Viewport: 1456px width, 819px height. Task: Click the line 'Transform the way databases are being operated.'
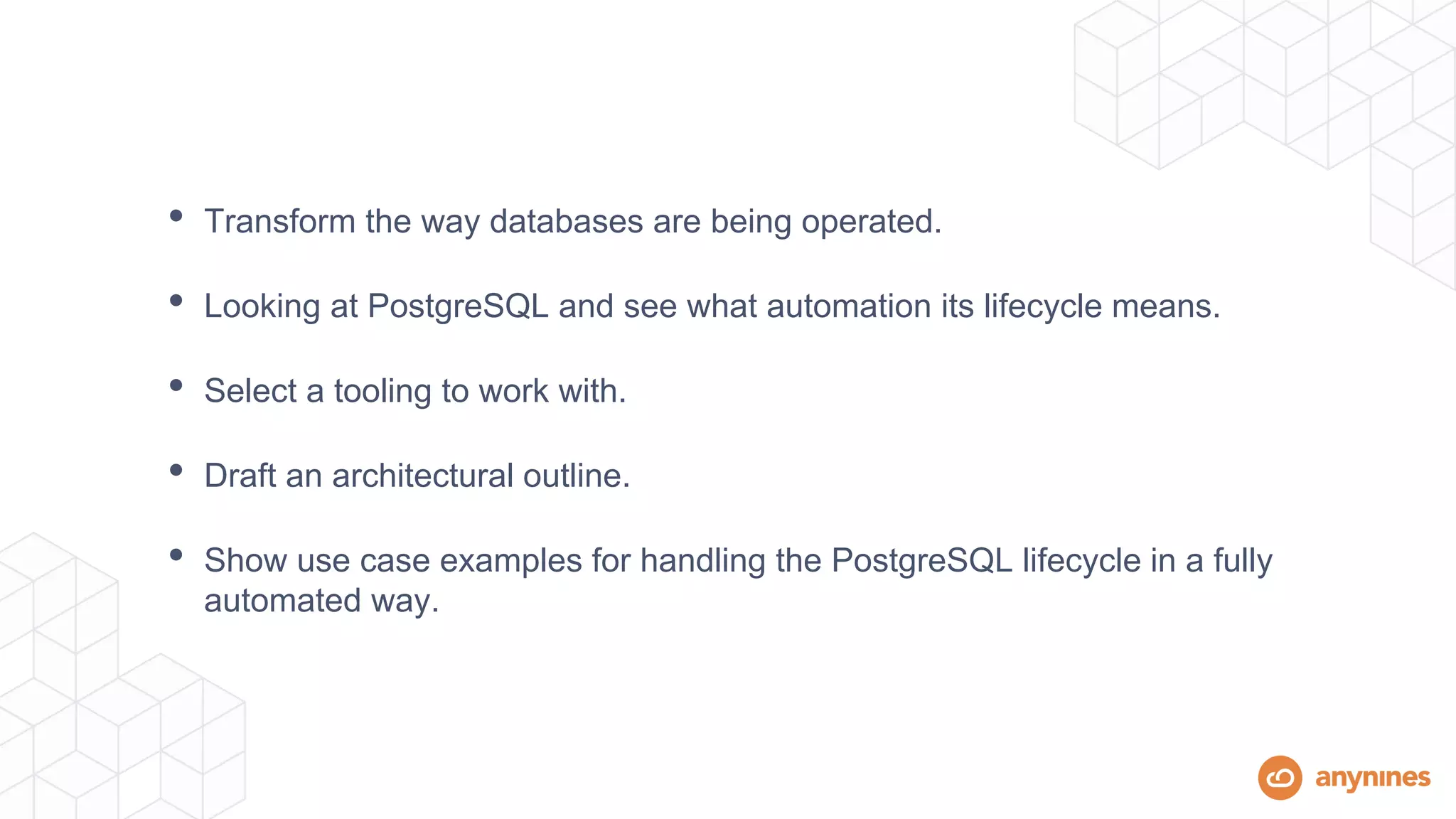pyautogui.click(x=573, y=222)
